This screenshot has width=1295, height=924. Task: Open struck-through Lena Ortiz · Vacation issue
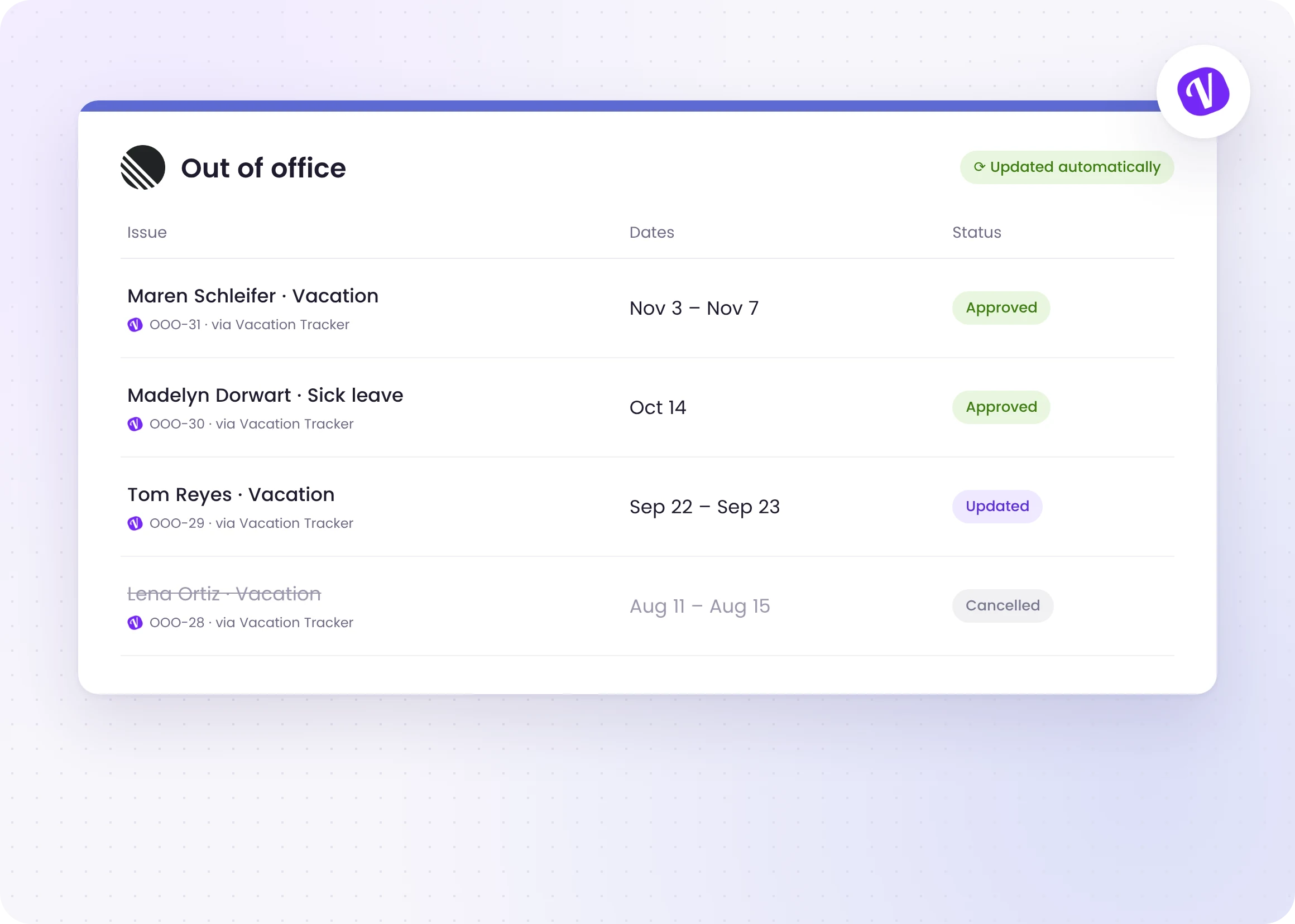point(224,594)
